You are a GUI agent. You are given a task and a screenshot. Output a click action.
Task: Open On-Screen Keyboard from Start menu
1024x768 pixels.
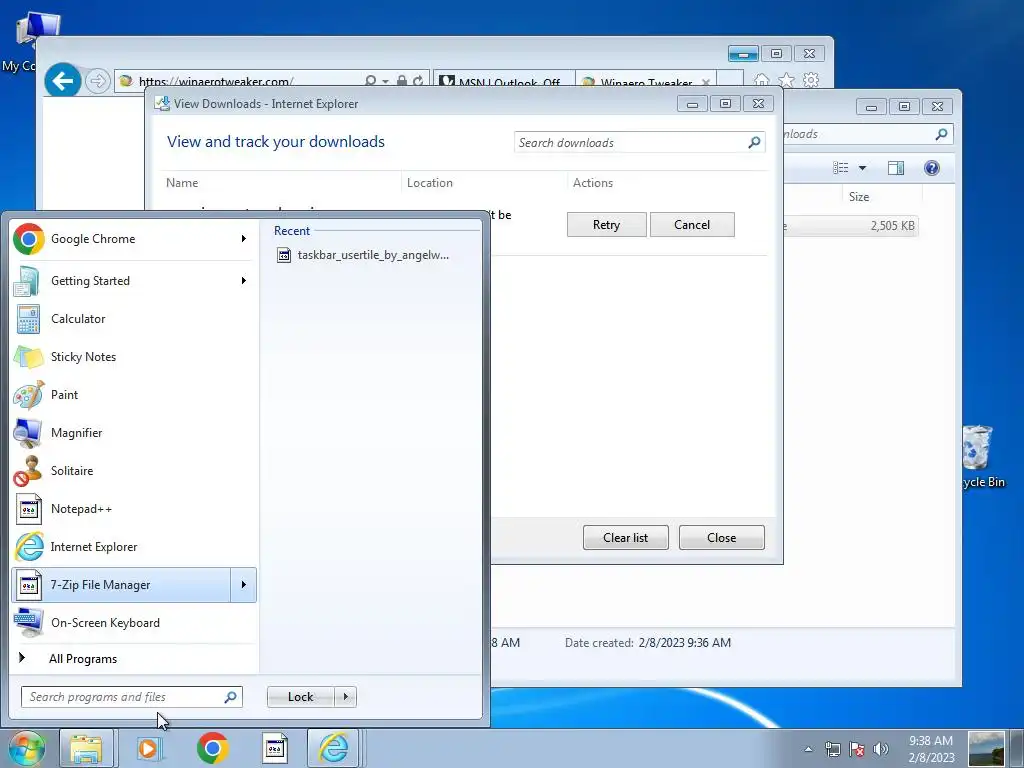click(x=133, y=622)
